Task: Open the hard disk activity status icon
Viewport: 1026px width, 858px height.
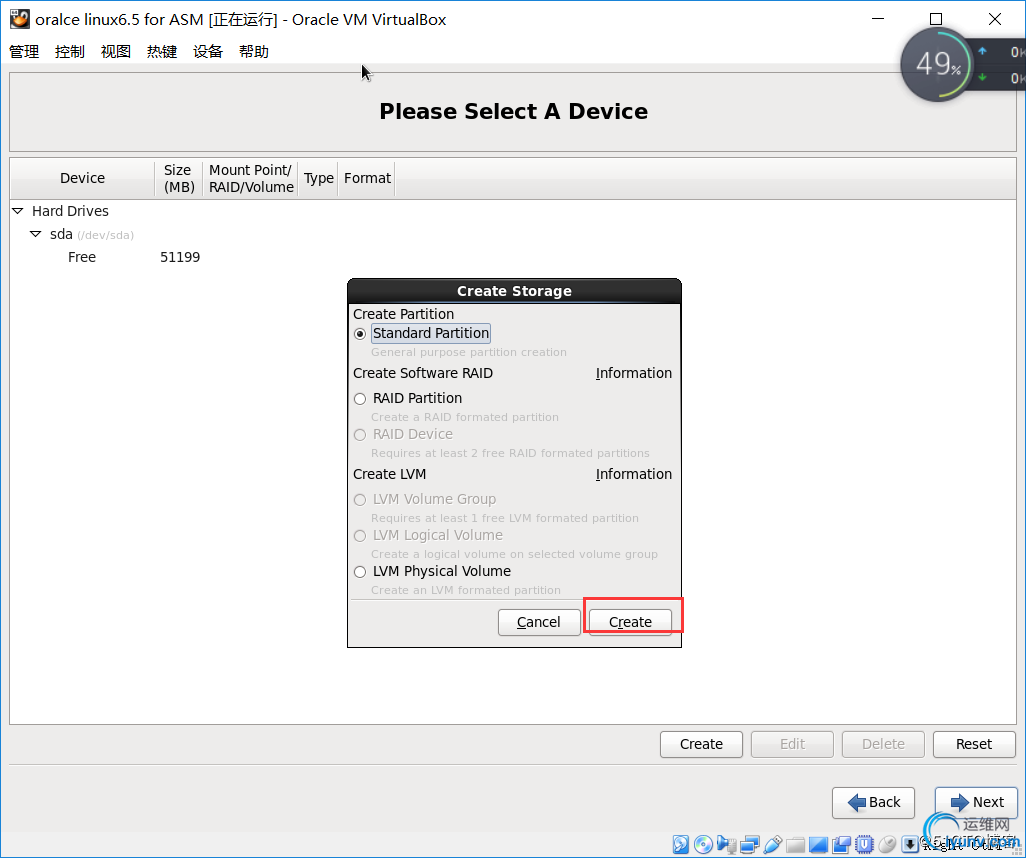Action: 681,844
